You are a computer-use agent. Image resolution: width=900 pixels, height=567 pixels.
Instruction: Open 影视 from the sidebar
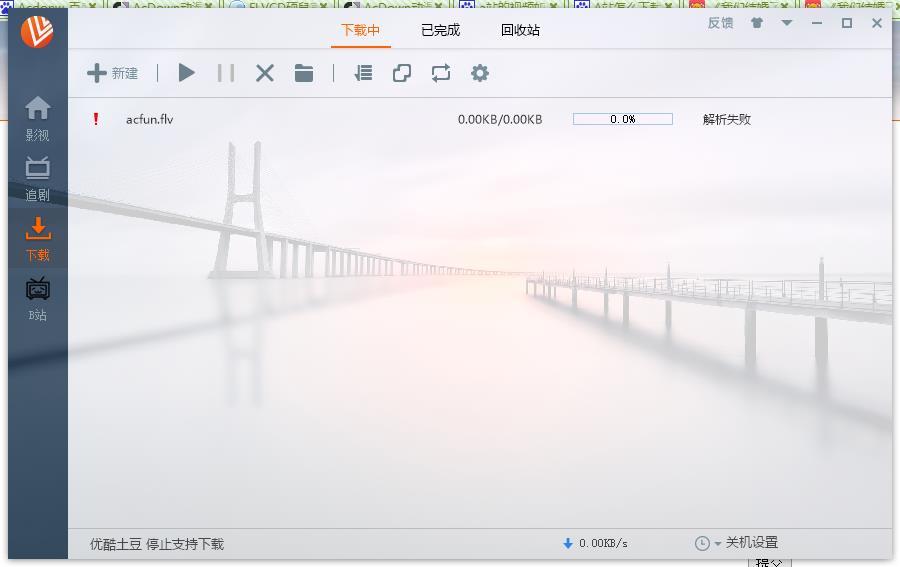tap(38, 118)
